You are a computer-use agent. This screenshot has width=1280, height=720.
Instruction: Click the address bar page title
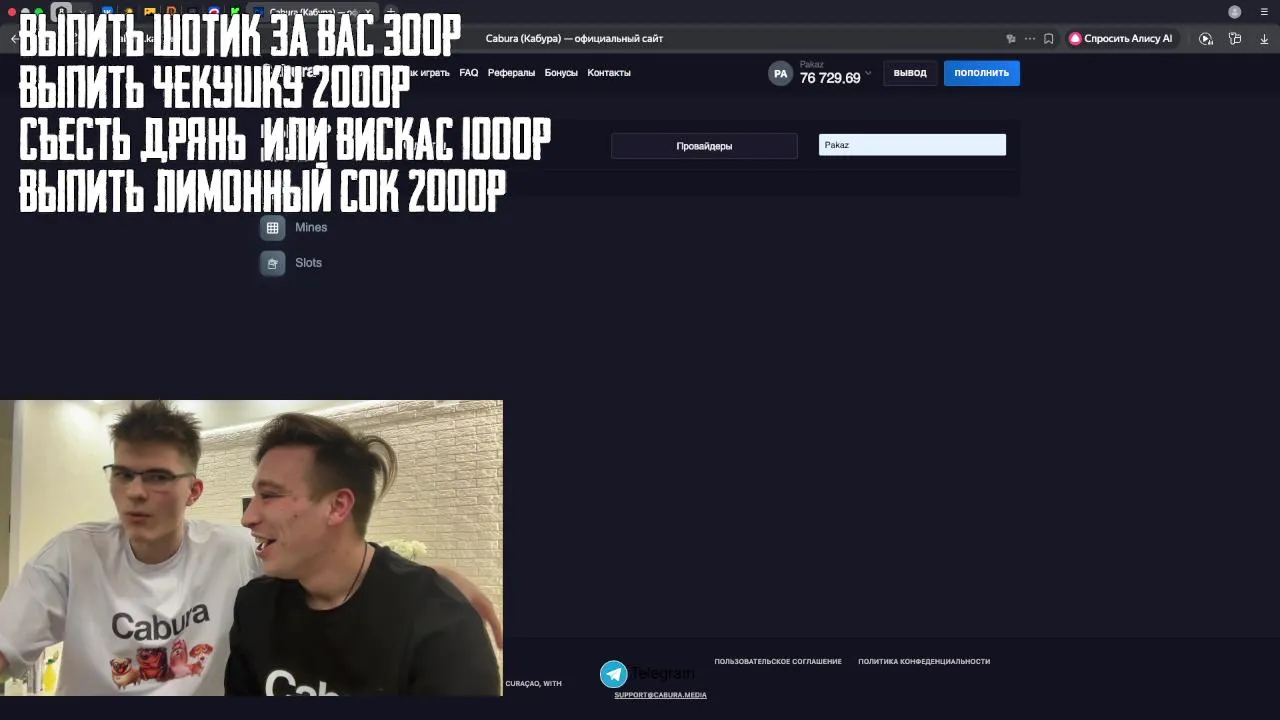574,39
